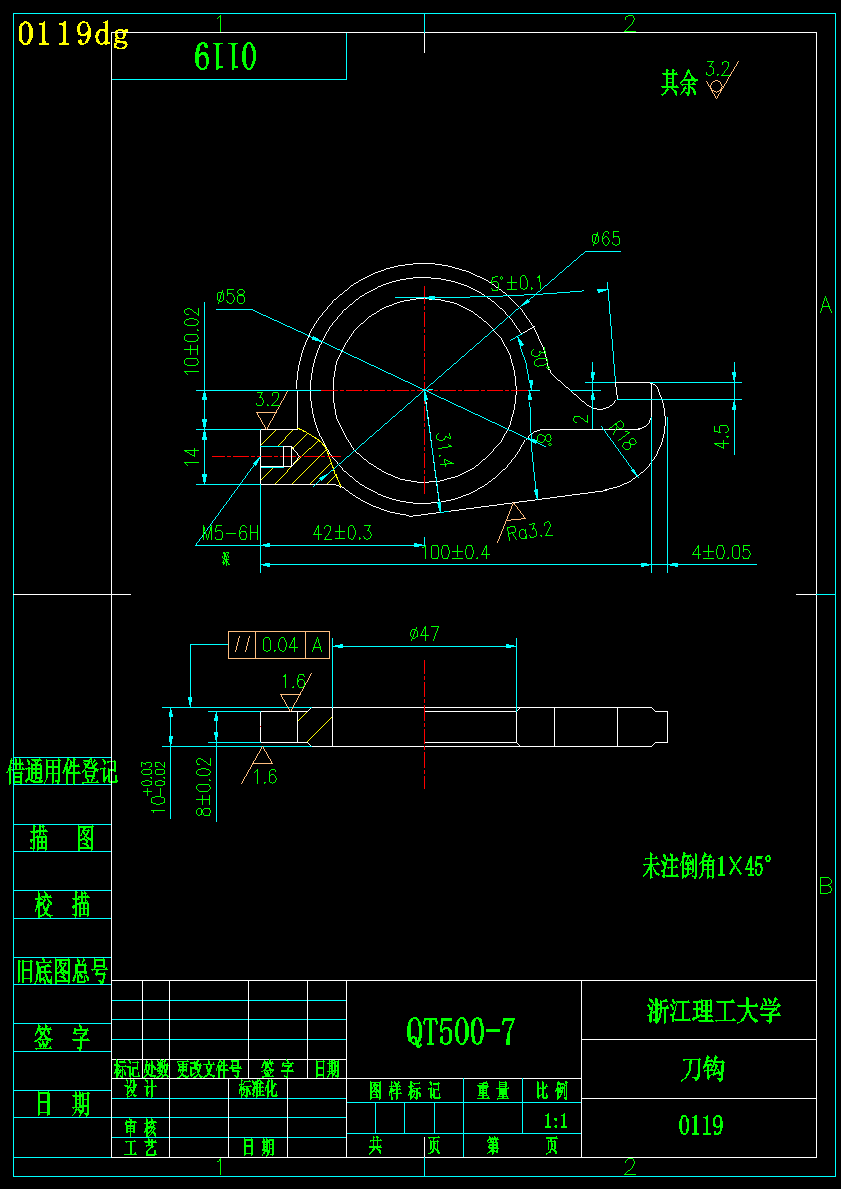The image size is (841, 1189).
Task: Select the 0119 number in title block
Action: (x=701, y=1125)
